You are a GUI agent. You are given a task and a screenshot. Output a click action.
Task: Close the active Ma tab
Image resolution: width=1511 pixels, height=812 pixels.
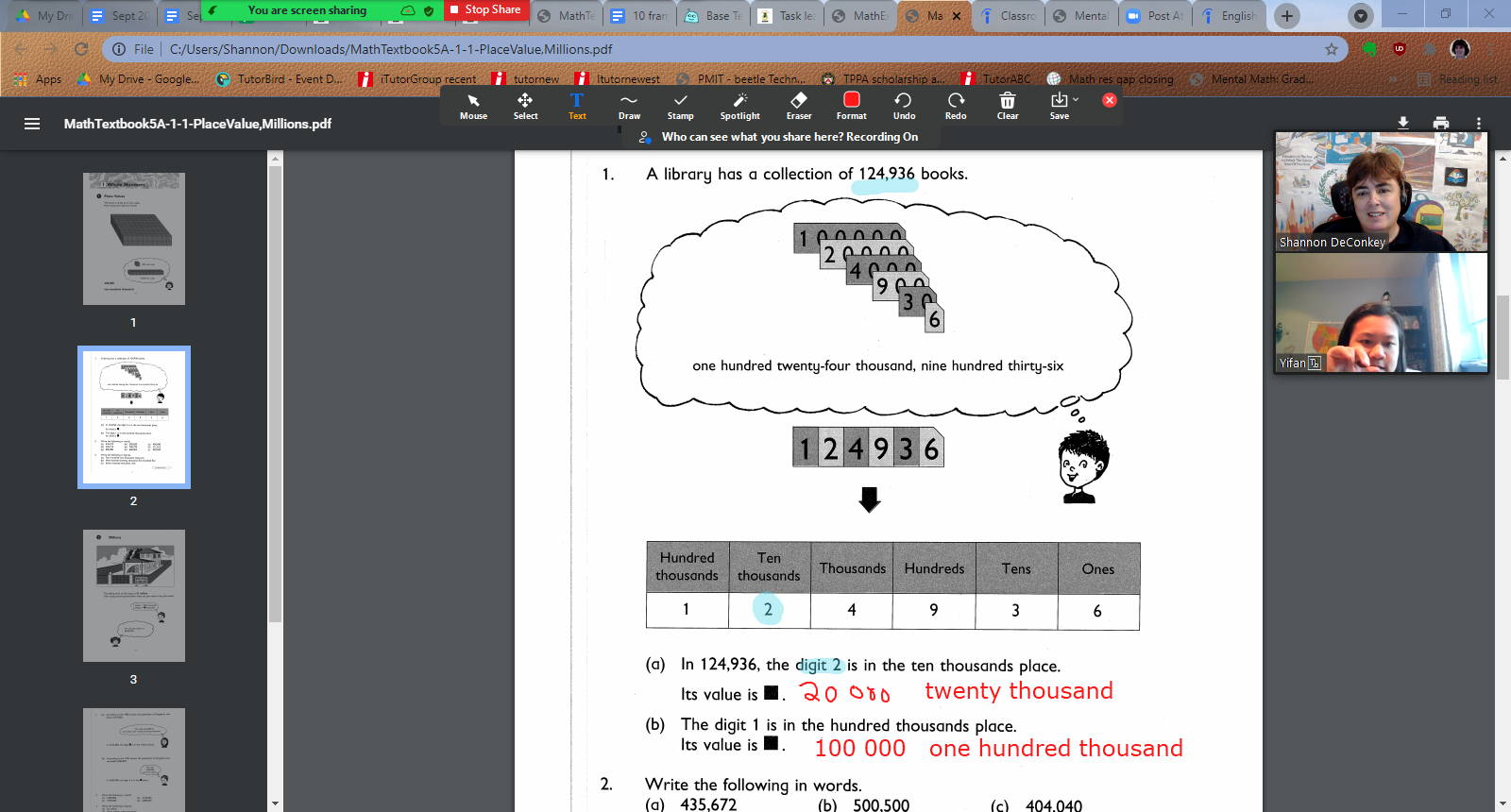click(x=957, y=16)
